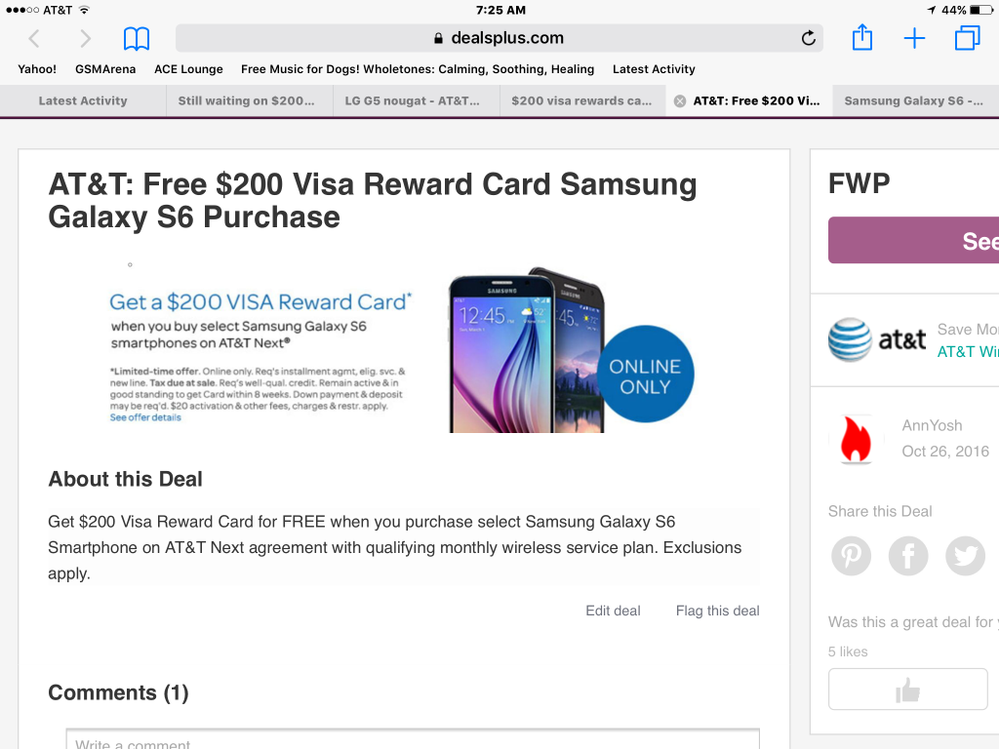Reload the dealsplus.com page
The height and width of the screenshot is (749, 999).
(808, 38)
